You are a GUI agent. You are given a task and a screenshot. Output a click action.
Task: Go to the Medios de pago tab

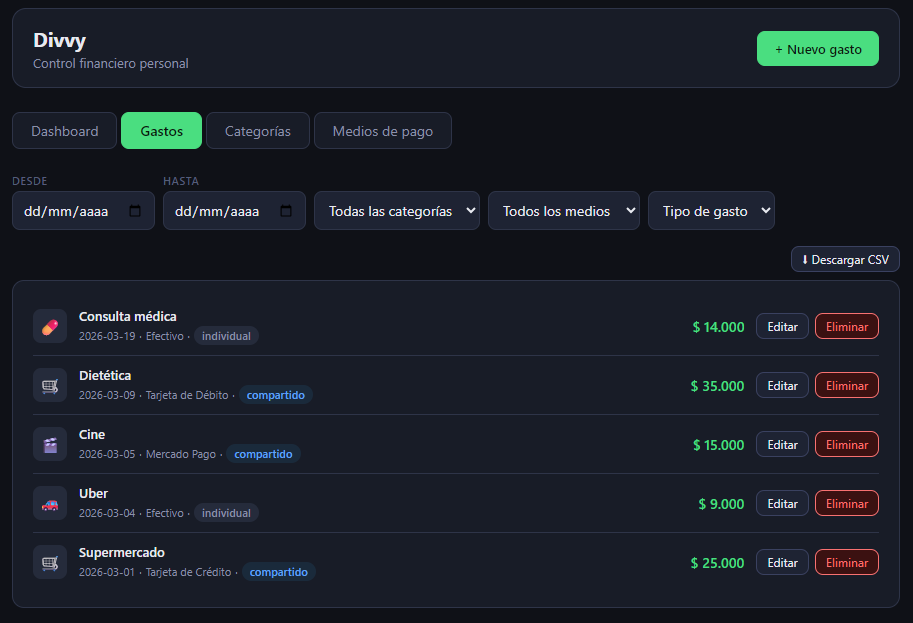coord(383,131)
